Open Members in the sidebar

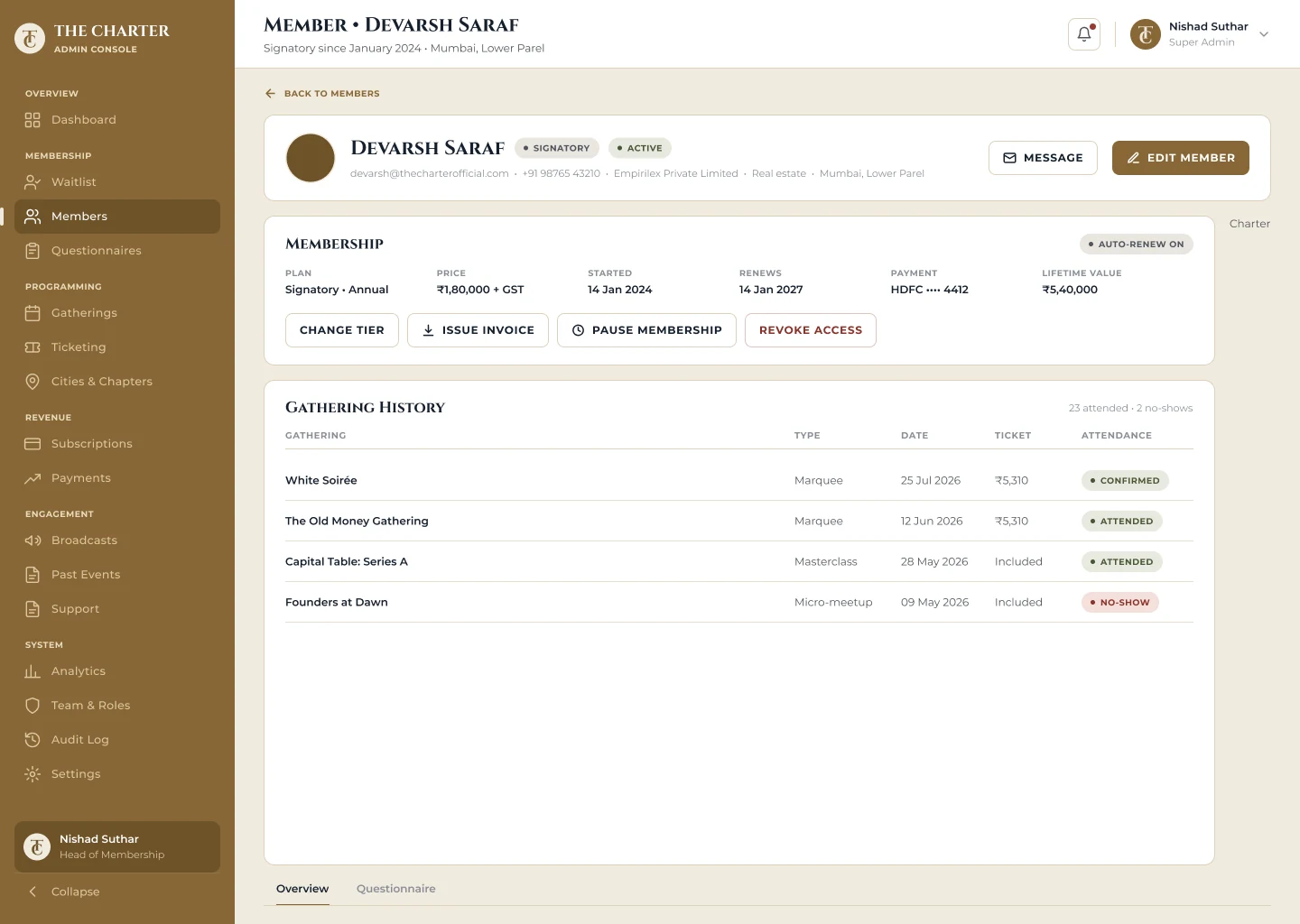tap(117, 217)
